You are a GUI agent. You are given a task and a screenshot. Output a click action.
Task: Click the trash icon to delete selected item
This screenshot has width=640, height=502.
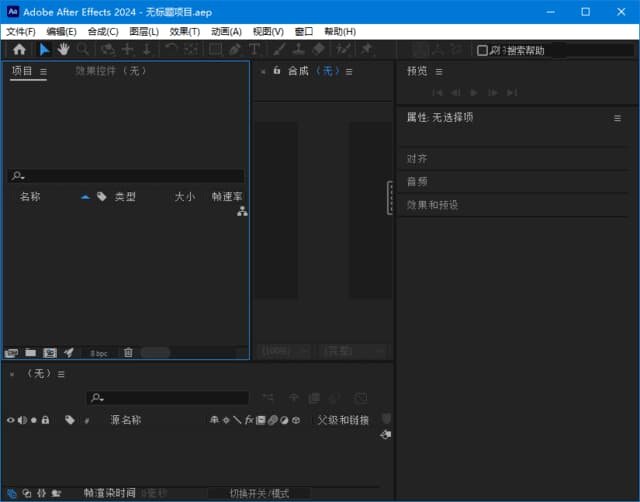pos(128,352)
